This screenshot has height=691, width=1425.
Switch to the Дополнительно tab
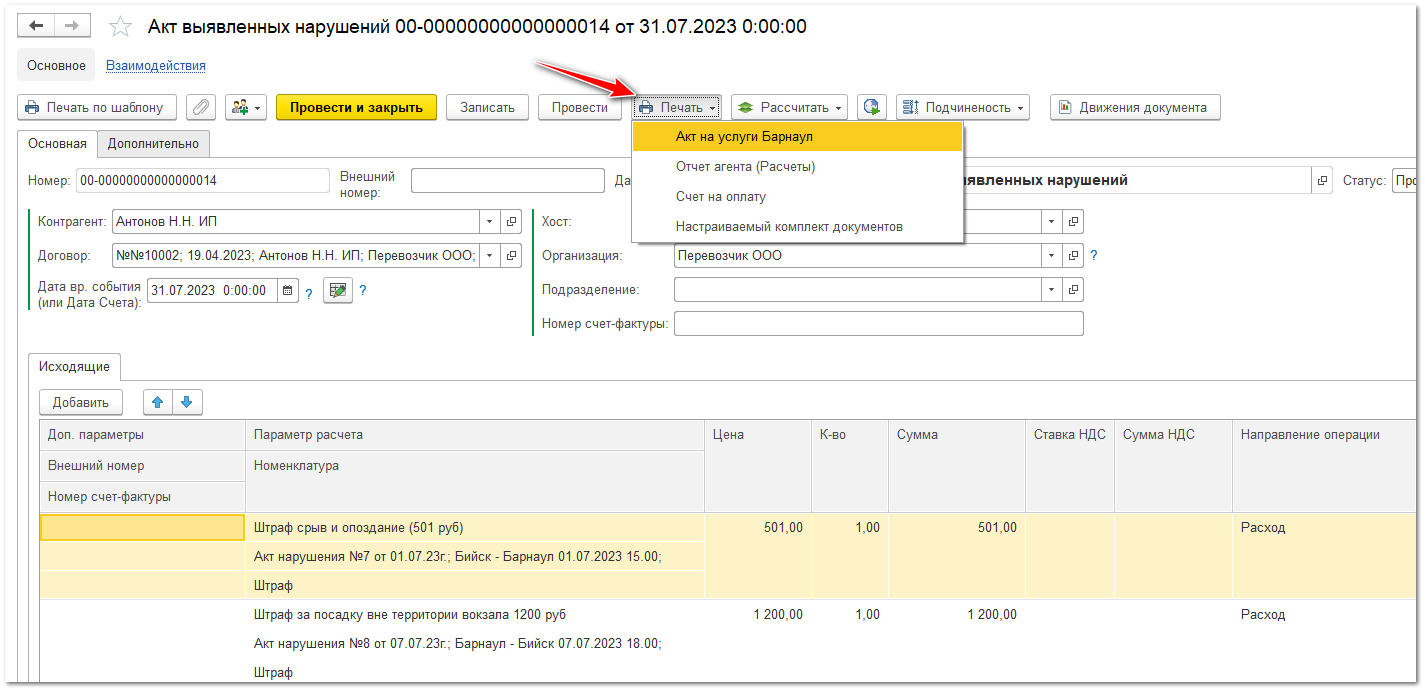153,143
